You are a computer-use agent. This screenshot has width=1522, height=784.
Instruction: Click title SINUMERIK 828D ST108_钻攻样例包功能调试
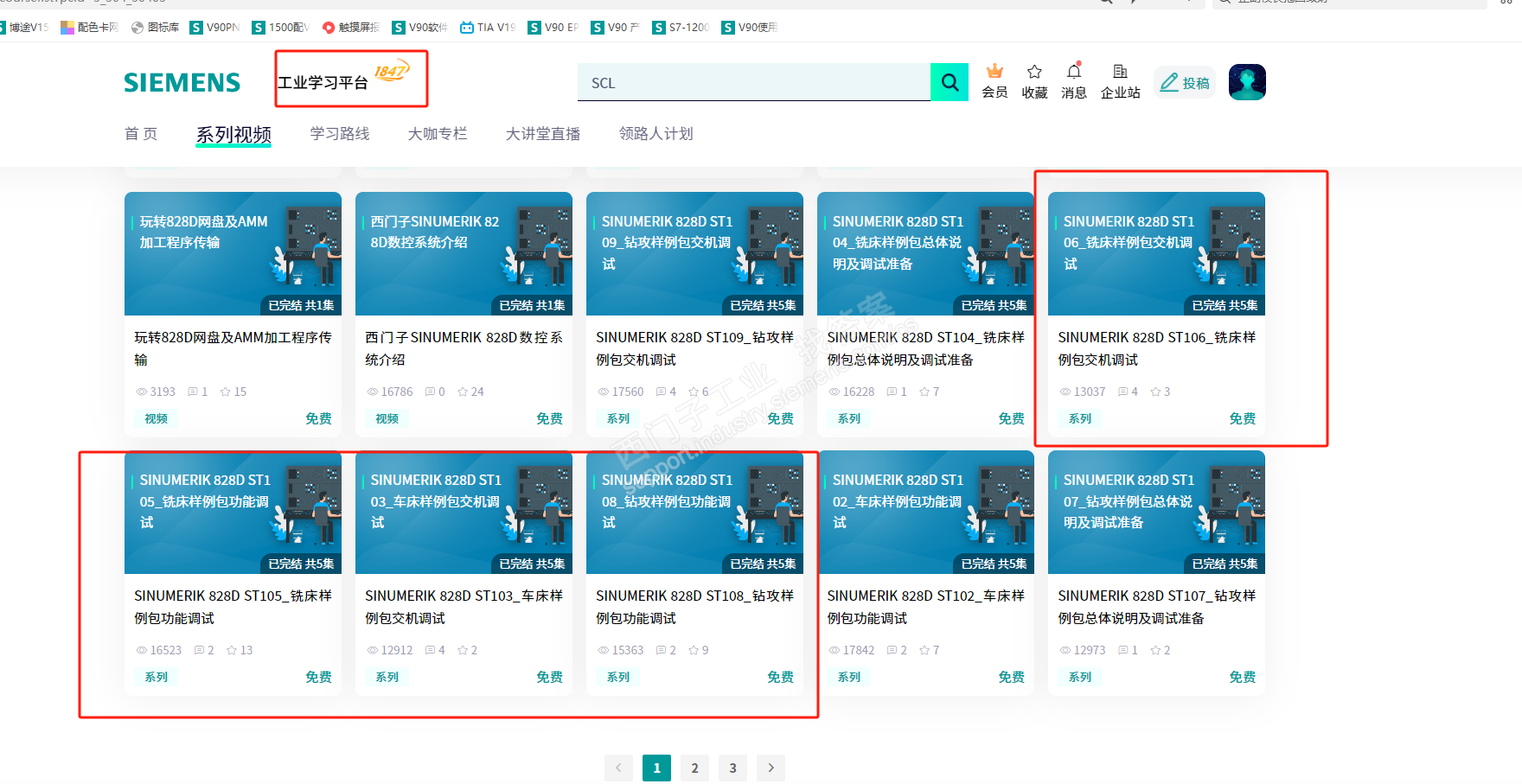tap(694, 607)
